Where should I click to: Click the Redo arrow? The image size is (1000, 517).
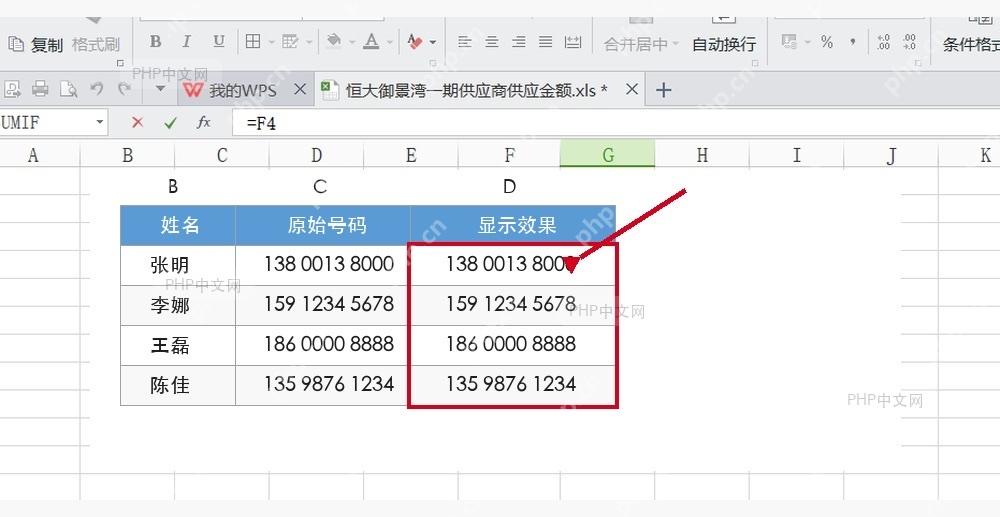point(124,89)
